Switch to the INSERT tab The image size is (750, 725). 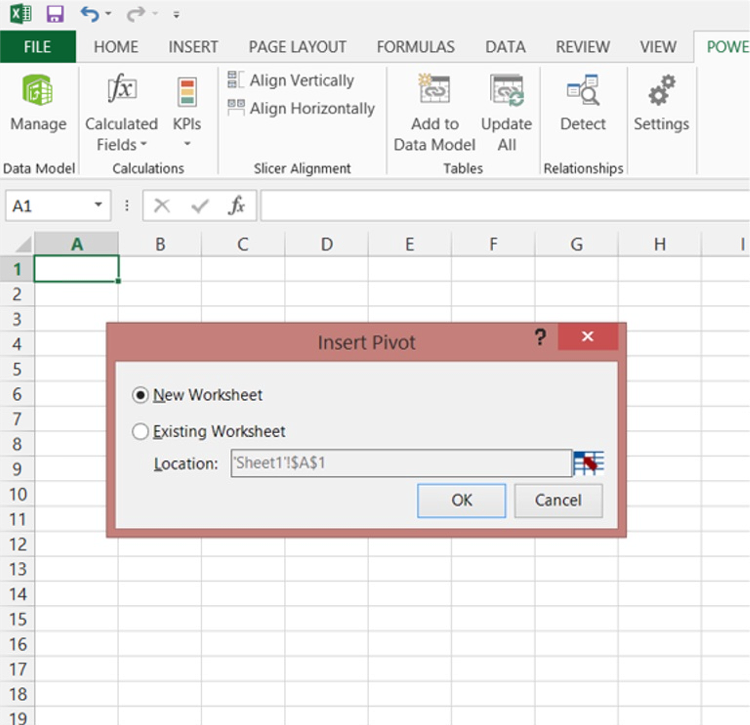[193, 47]
